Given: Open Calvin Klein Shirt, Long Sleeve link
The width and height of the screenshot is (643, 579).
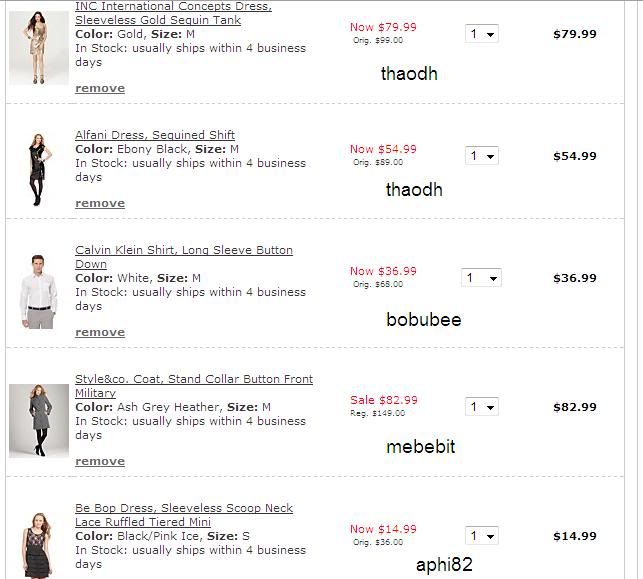Looking at the screenshot, I should [184, 250].
